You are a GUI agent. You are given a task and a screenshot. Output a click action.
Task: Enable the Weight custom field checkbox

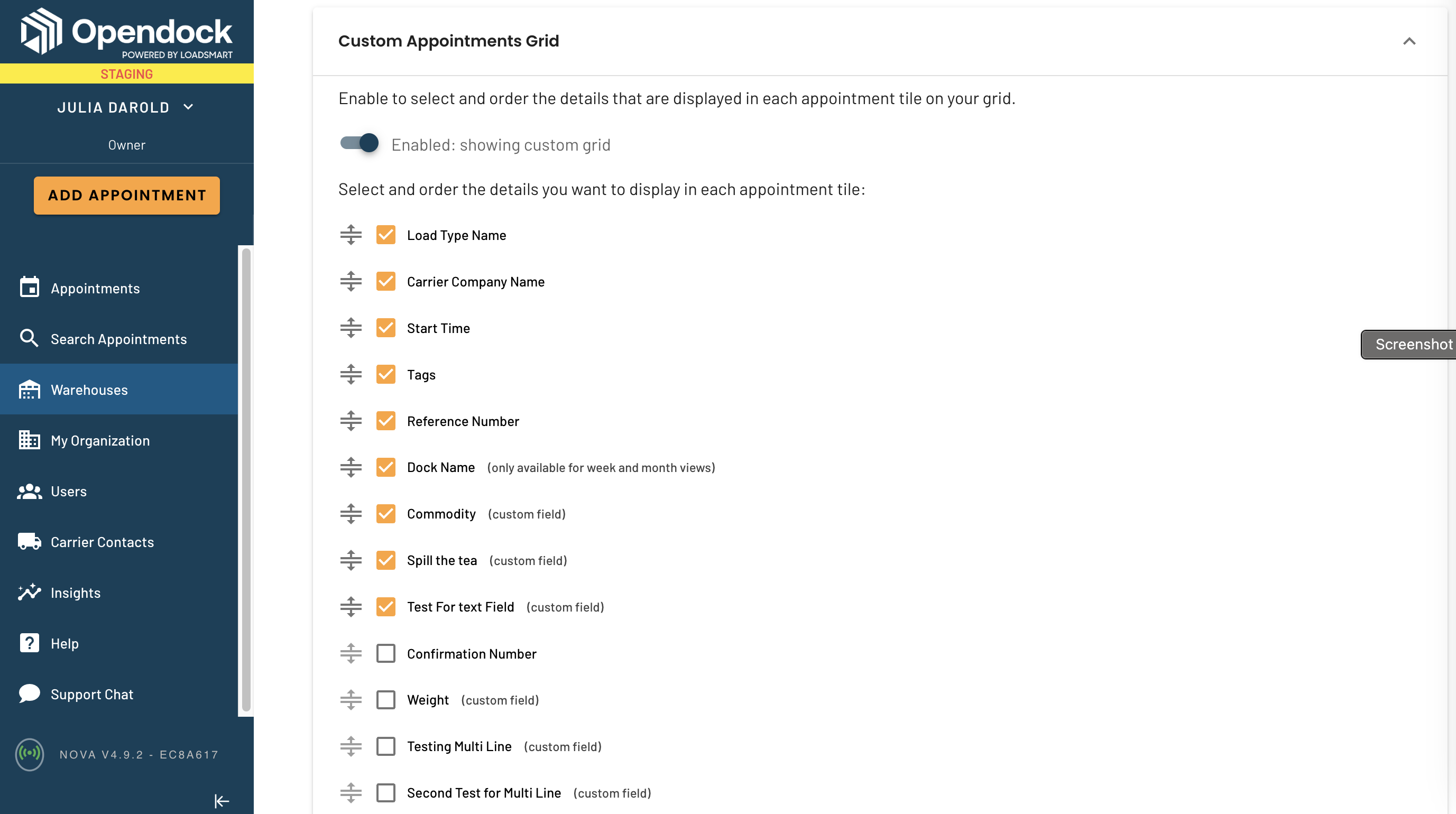pos(386,700)
